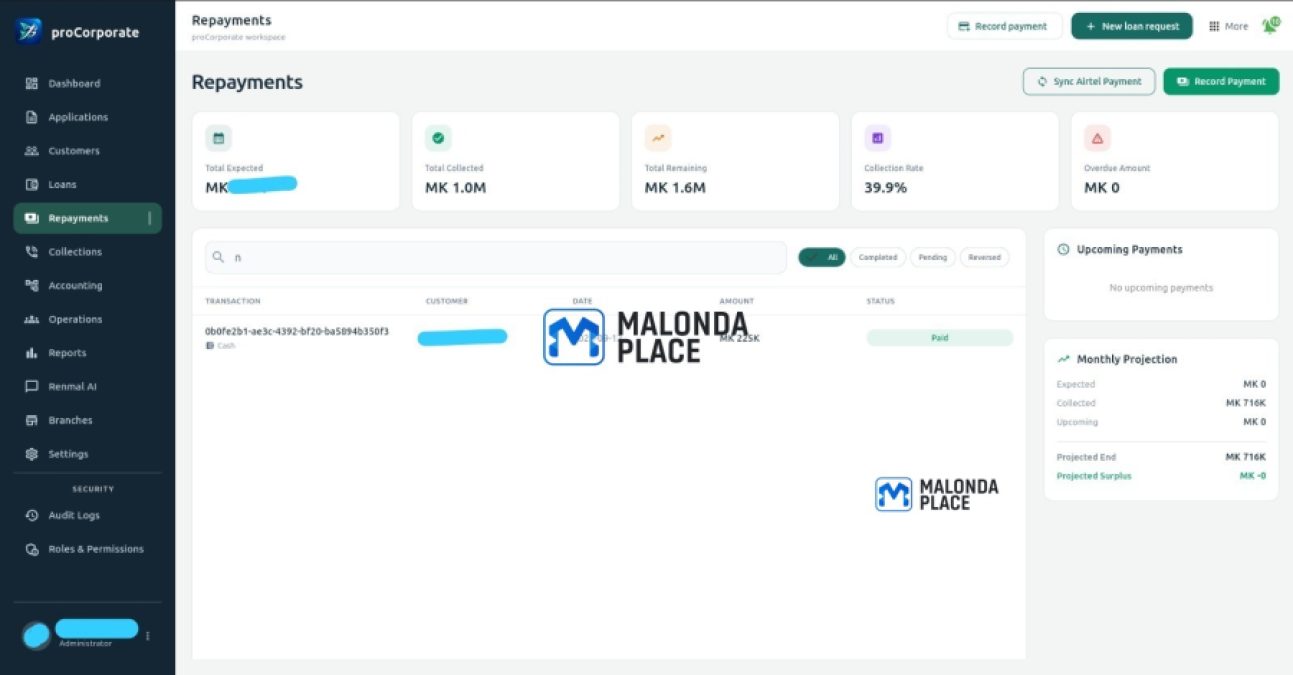
Task: Click the Collection Rate chart icon
Action: click(878, 138)
